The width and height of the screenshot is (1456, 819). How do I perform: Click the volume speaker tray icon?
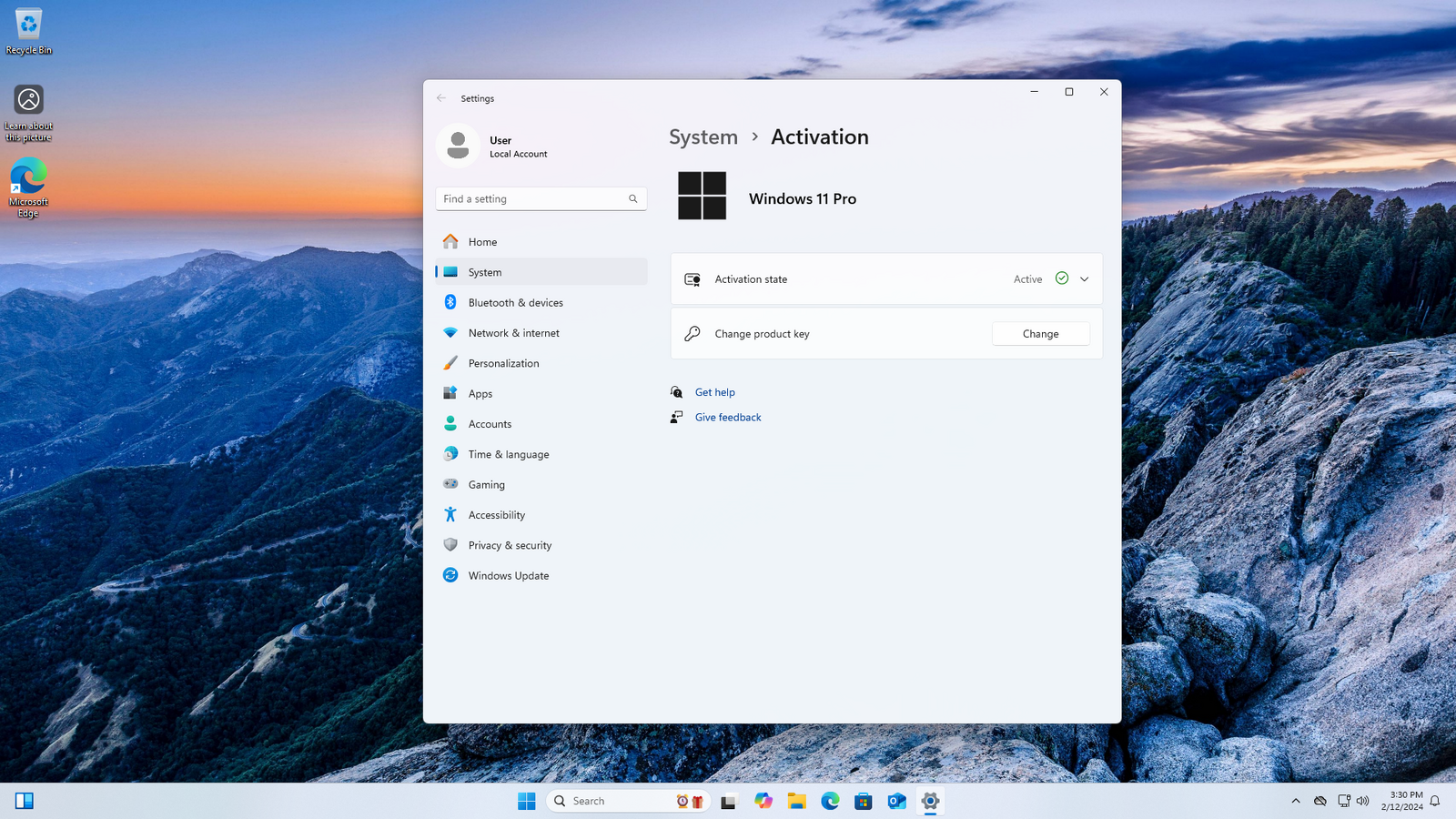coord(1362,801)
